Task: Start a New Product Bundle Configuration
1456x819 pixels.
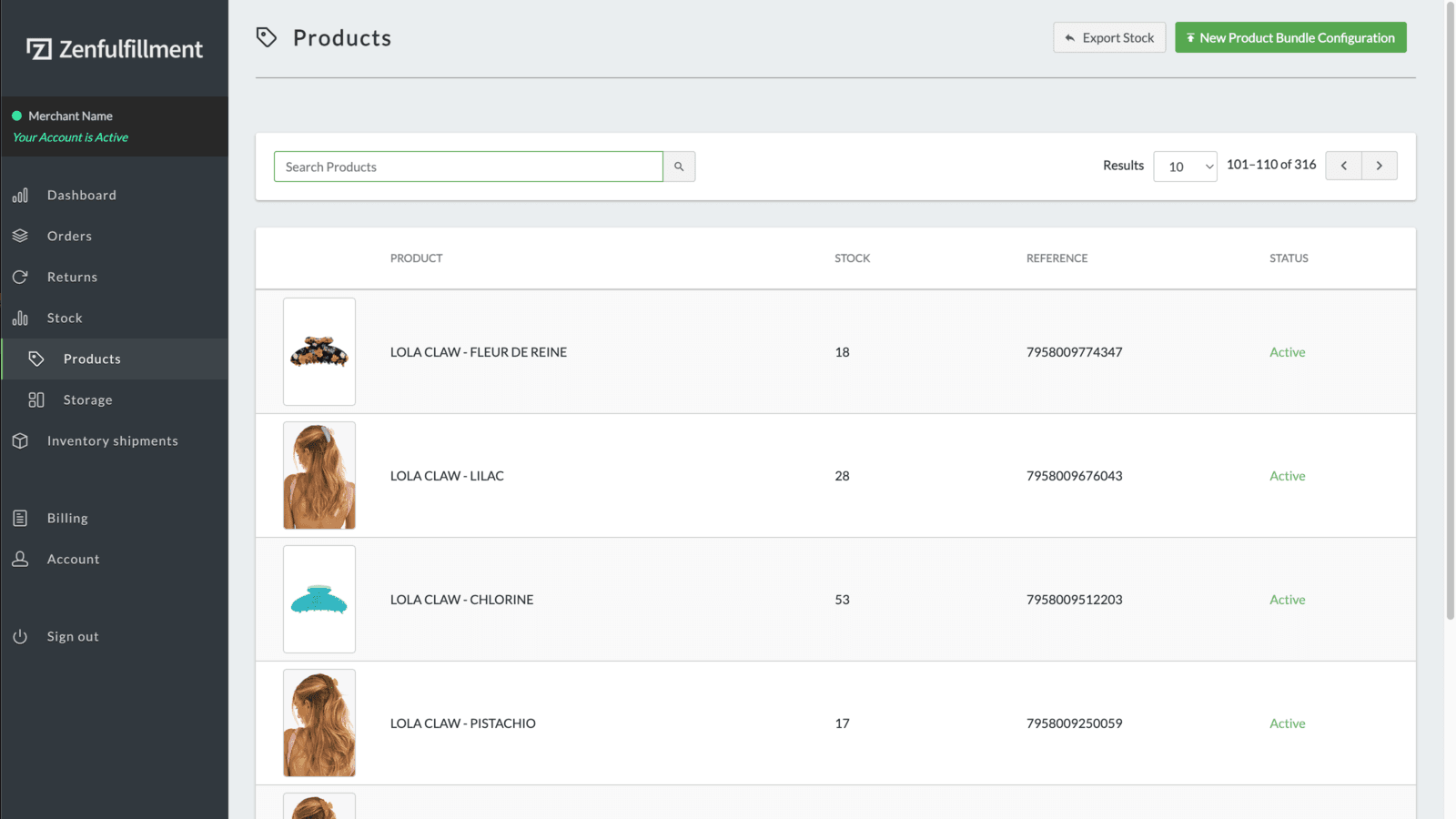Action: coord(1290,37)
